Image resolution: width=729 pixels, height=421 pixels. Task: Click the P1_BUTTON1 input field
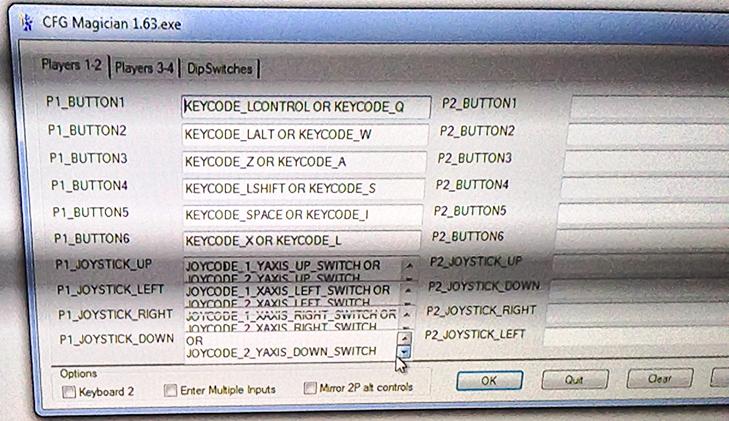[305, 106]
